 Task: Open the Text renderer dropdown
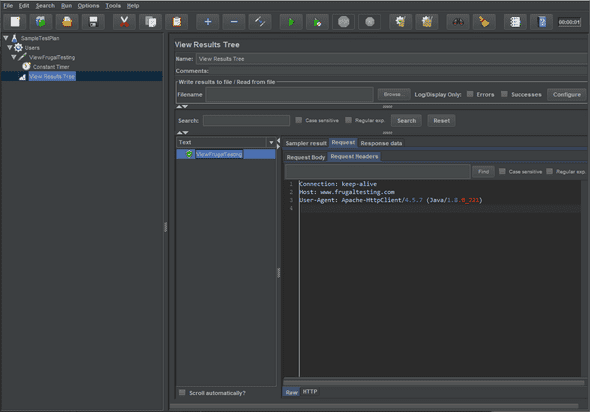click(x=271, y=142)
